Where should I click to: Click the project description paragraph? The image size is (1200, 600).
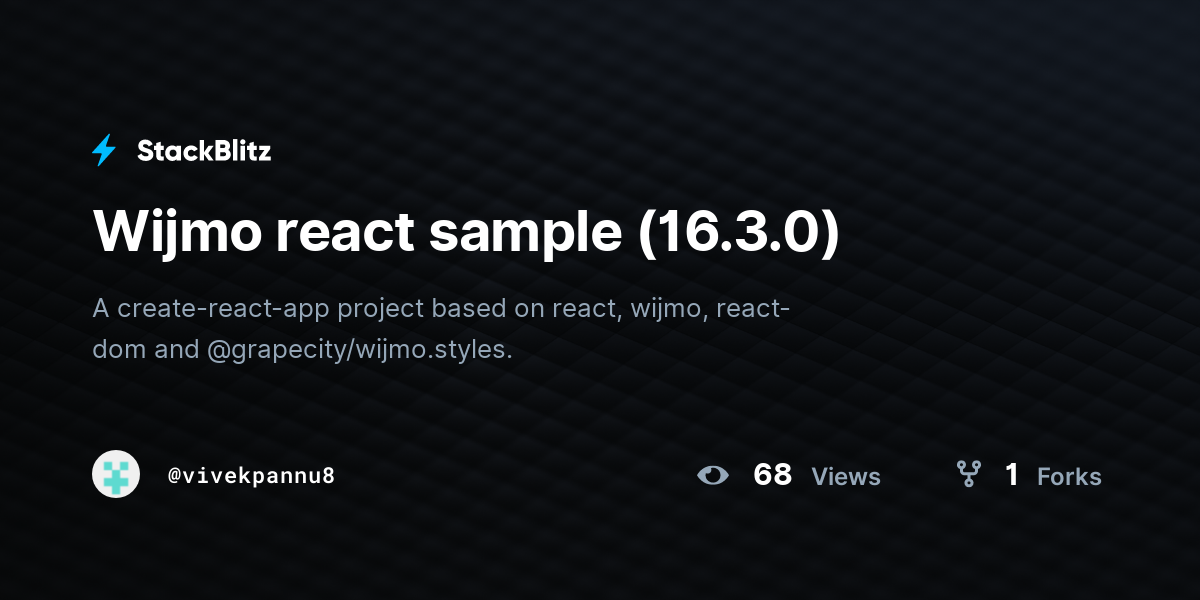tap(442, 329)
